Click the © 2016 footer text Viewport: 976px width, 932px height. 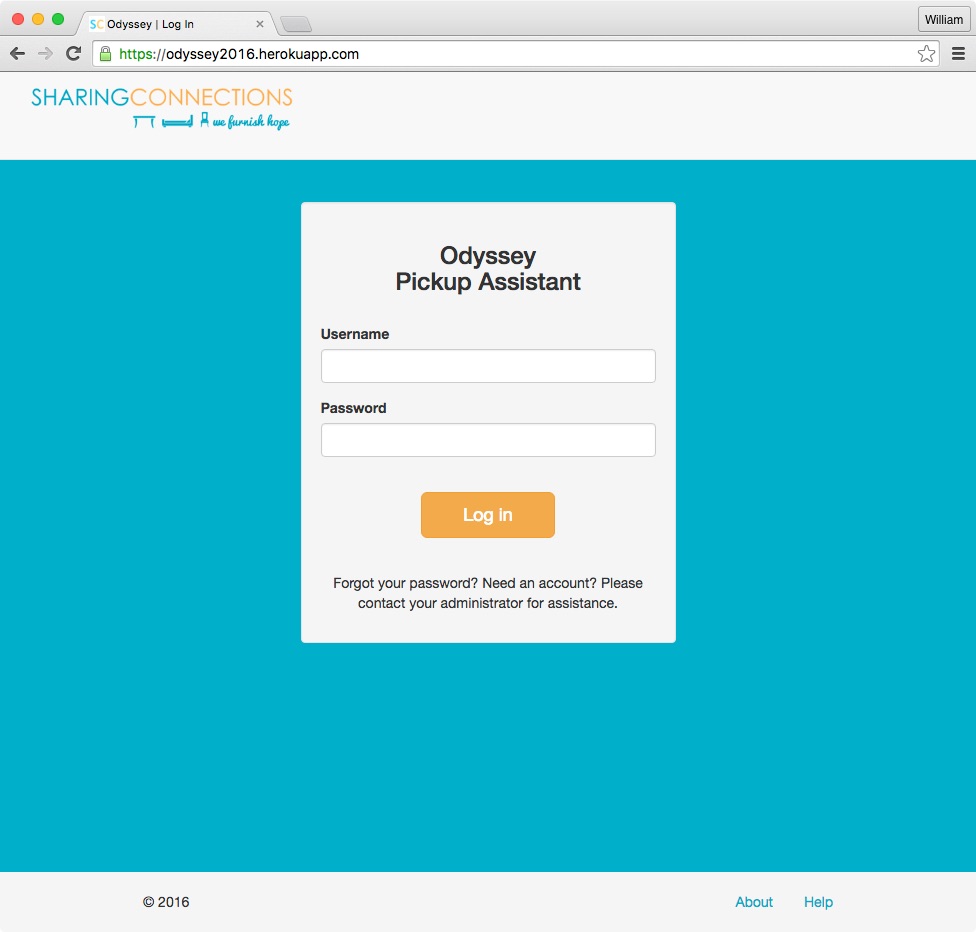[x=166, y=902]
